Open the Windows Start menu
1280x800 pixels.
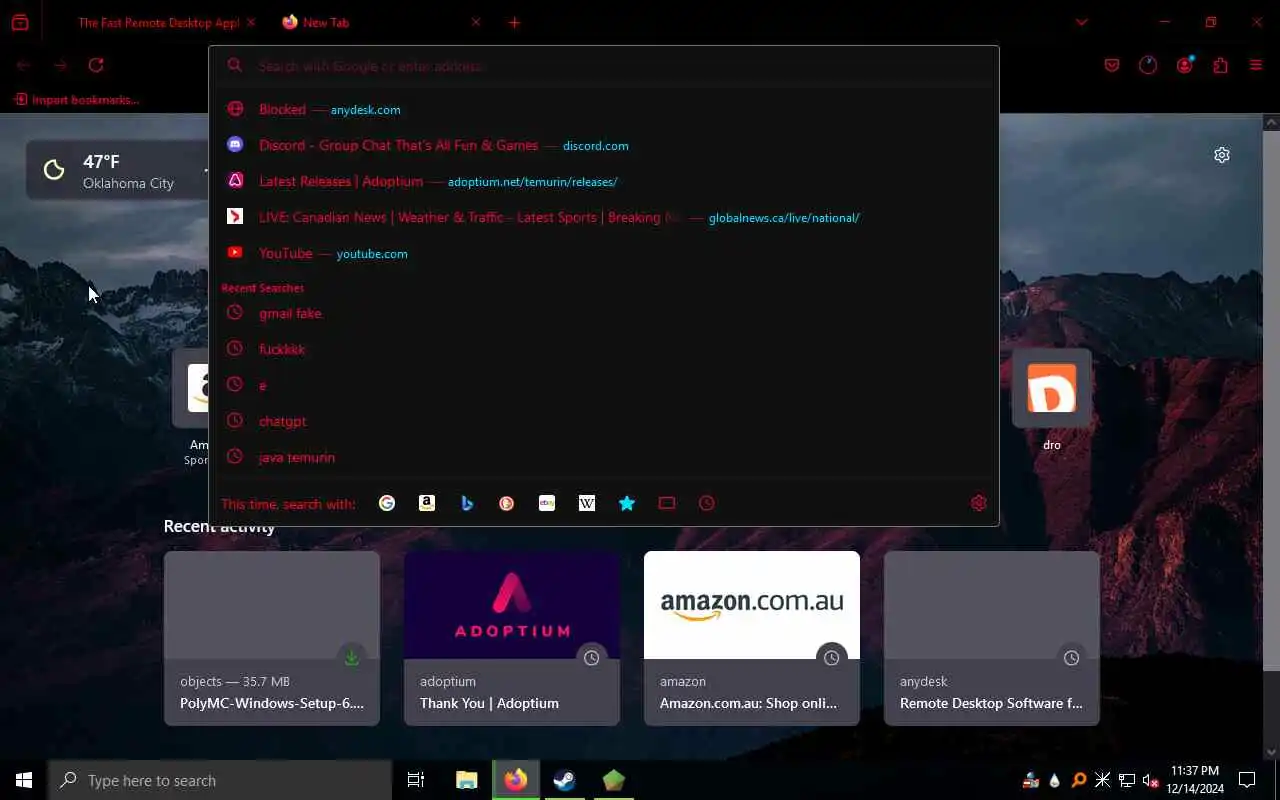point(24,780)
